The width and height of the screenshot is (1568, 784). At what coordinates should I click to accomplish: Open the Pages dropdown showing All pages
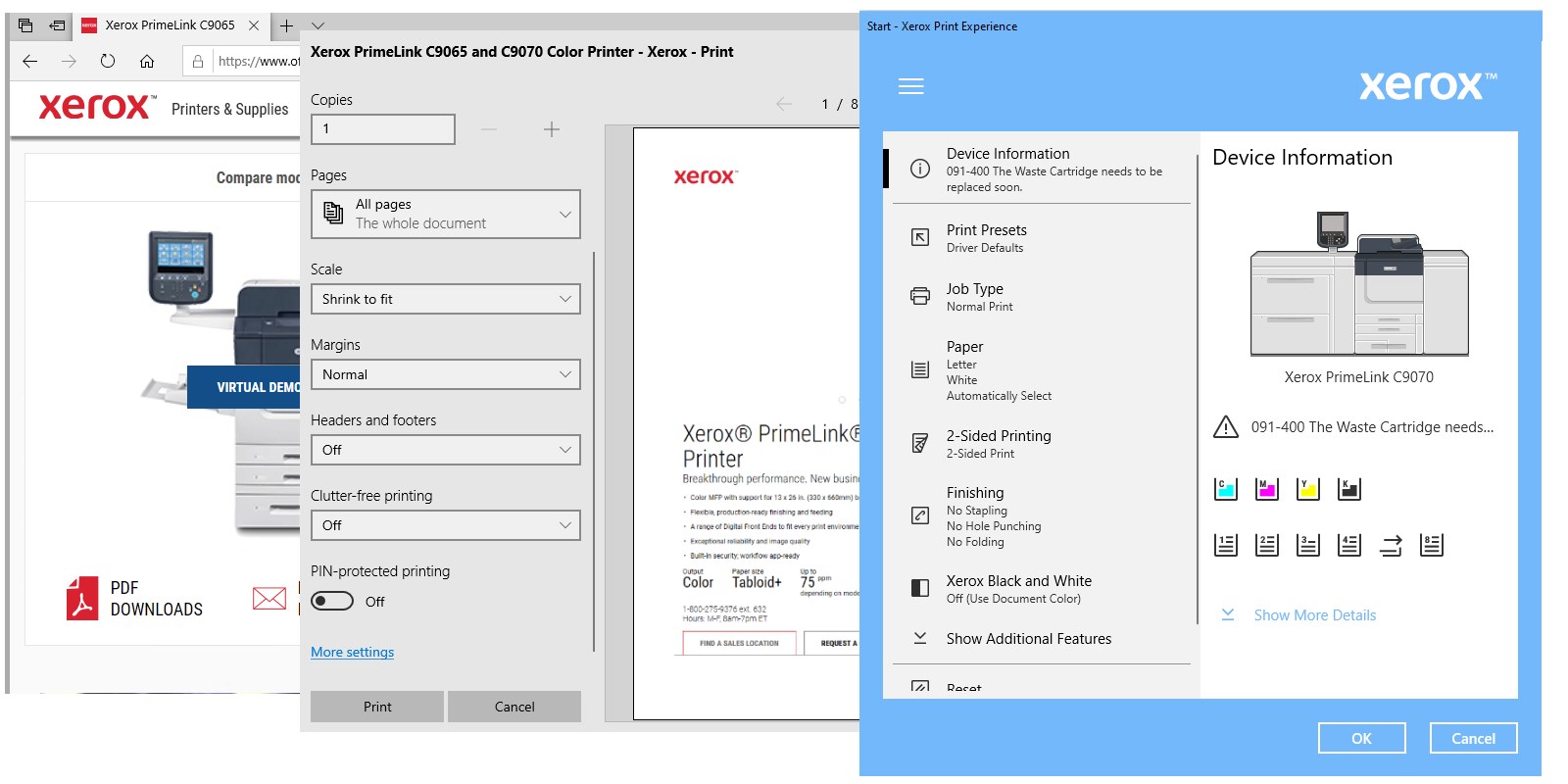pos(446,214)
